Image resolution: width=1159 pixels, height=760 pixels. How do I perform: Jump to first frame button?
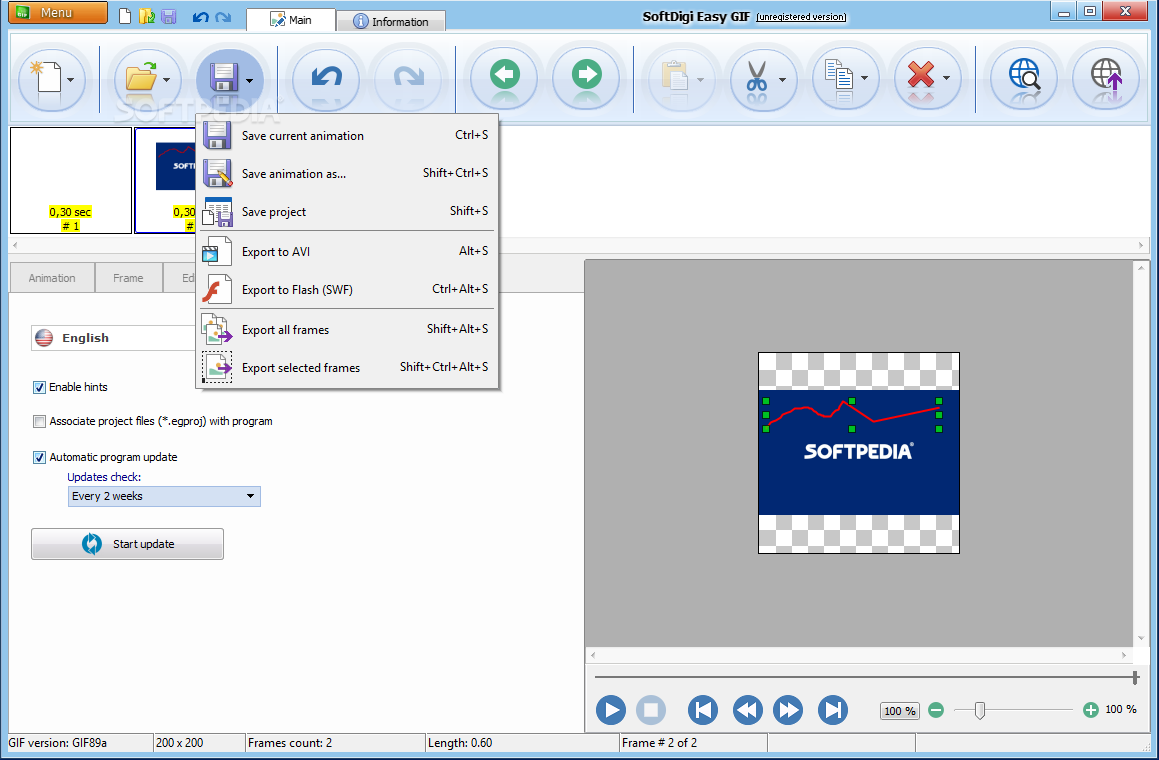(x=703, y=710)
